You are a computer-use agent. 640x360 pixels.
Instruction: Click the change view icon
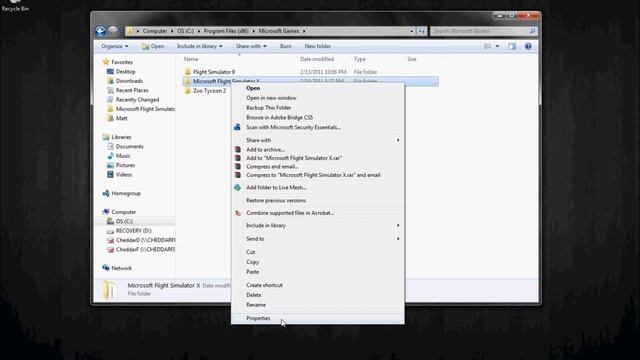tap(487, 46)
